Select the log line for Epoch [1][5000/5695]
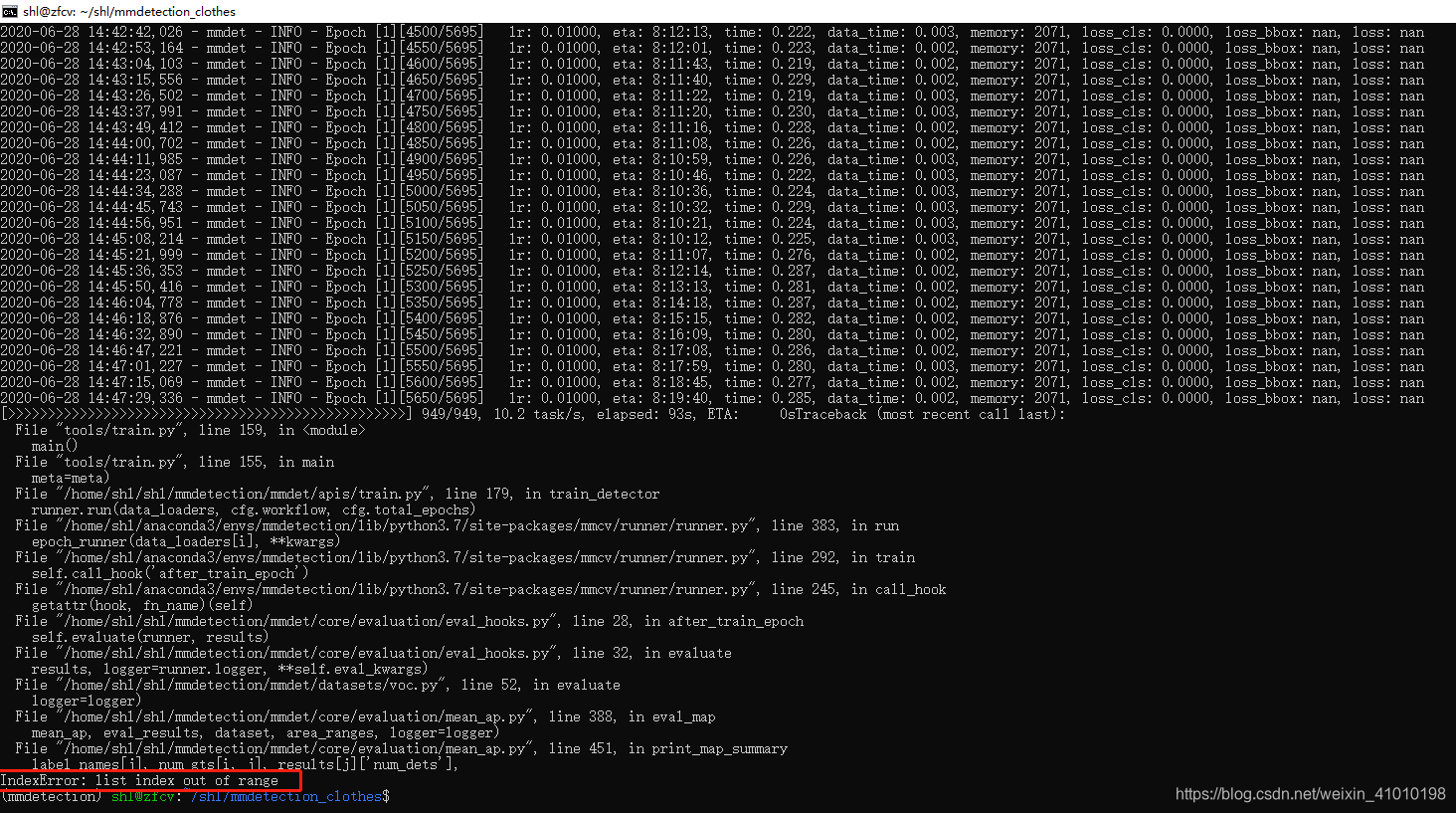 (x=712, y=191)
